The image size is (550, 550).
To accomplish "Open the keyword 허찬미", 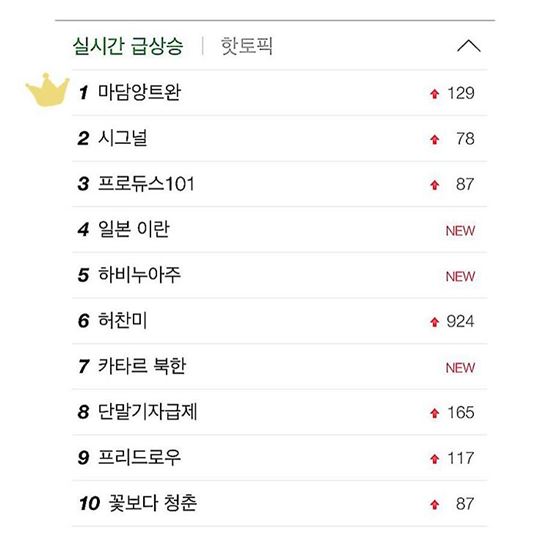I will pyautogui.click(x=122, y=320).
